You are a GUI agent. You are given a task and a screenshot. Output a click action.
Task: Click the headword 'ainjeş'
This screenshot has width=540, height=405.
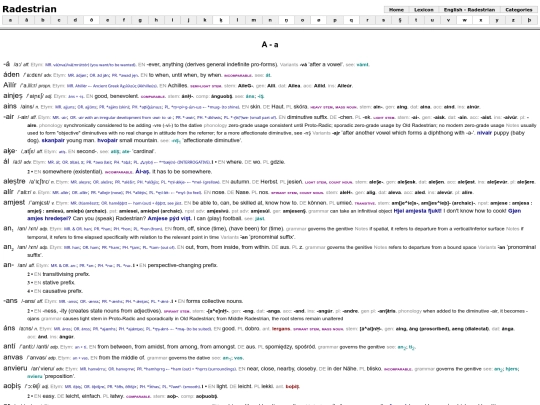tap(13, 96)
